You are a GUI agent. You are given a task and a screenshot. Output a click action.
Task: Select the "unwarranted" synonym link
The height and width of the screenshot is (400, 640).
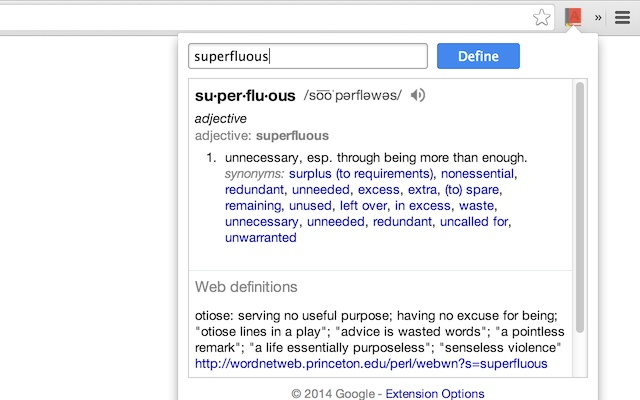coord(260,238)
